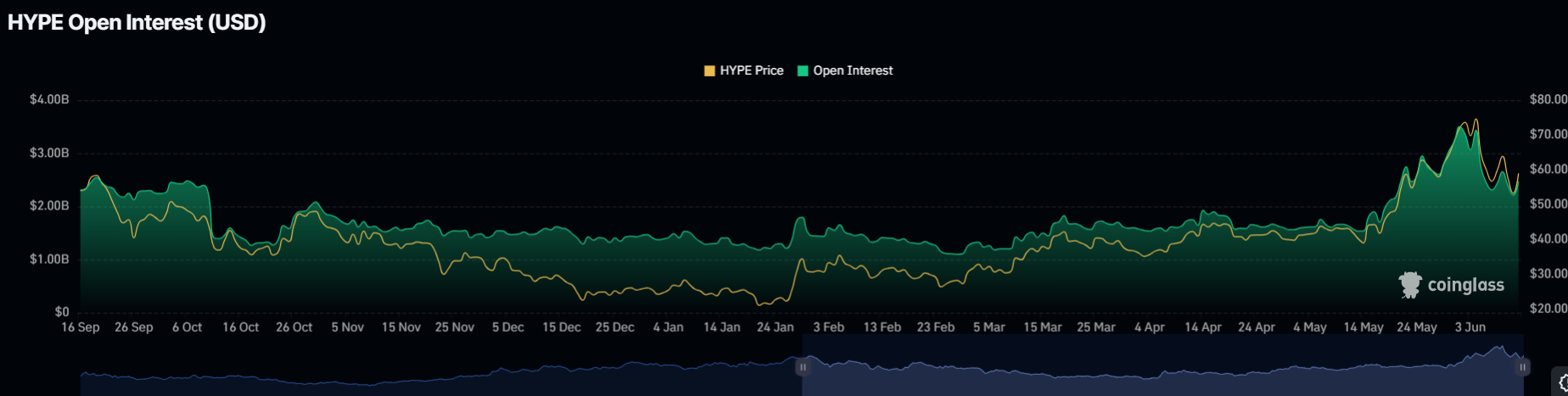Viewport: 1568px width, 396px height.
Task: Click the $3.00B axis label
Action: [49, 153]
